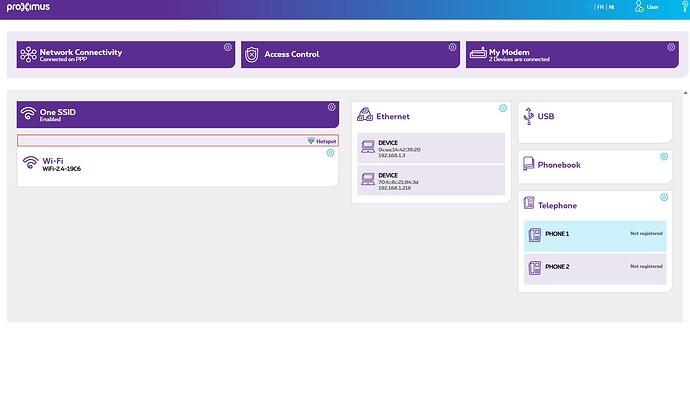The height and width of the screenshot is (398, 690).
Task: Click the PHONE 2 phone icon
Action: coord(535,268)
